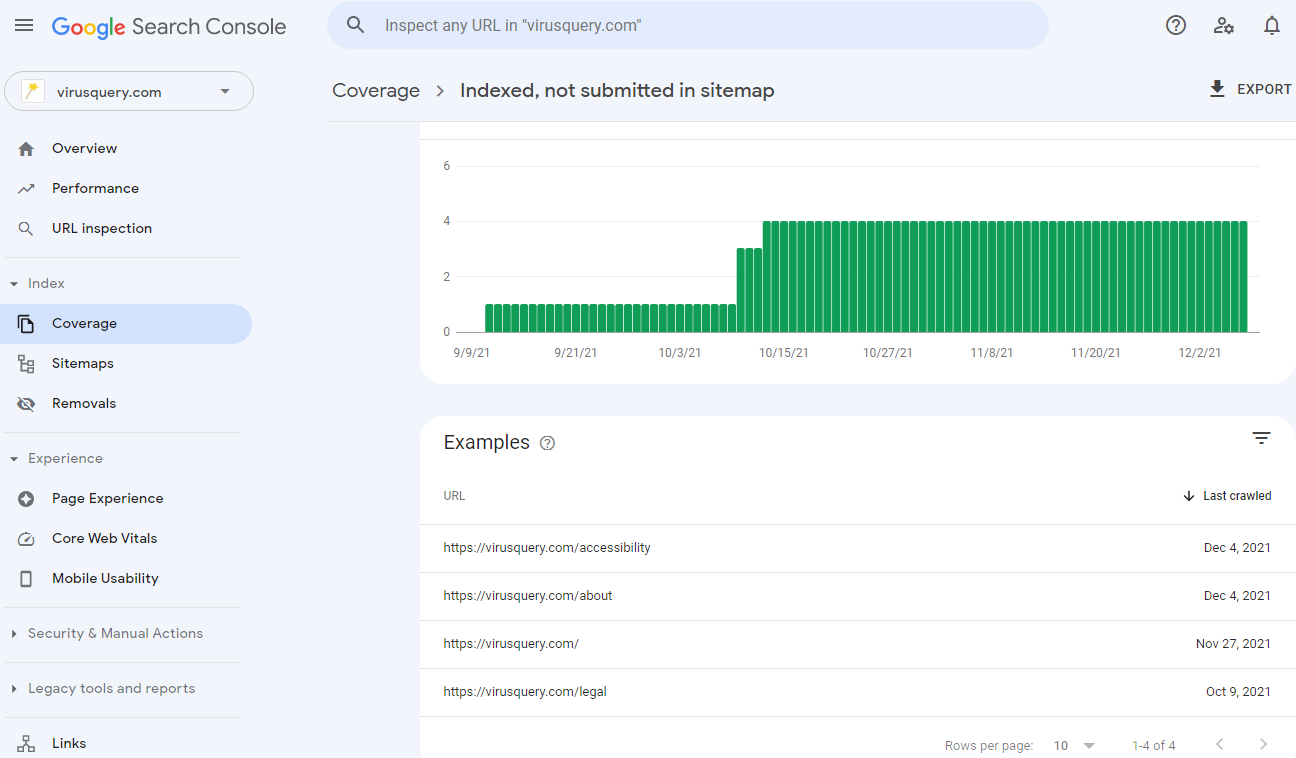The image size is (1296, 758).
Task: Go to previous page of examples
Action: tap(1219, 744)
